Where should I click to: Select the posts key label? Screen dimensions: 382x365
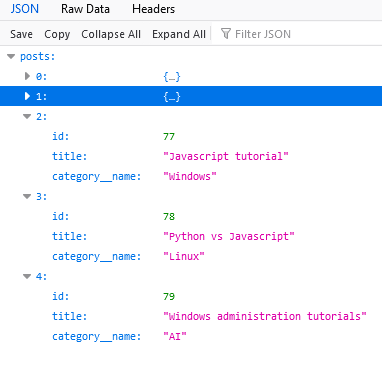pyautogui.click(x=37, y=56)
